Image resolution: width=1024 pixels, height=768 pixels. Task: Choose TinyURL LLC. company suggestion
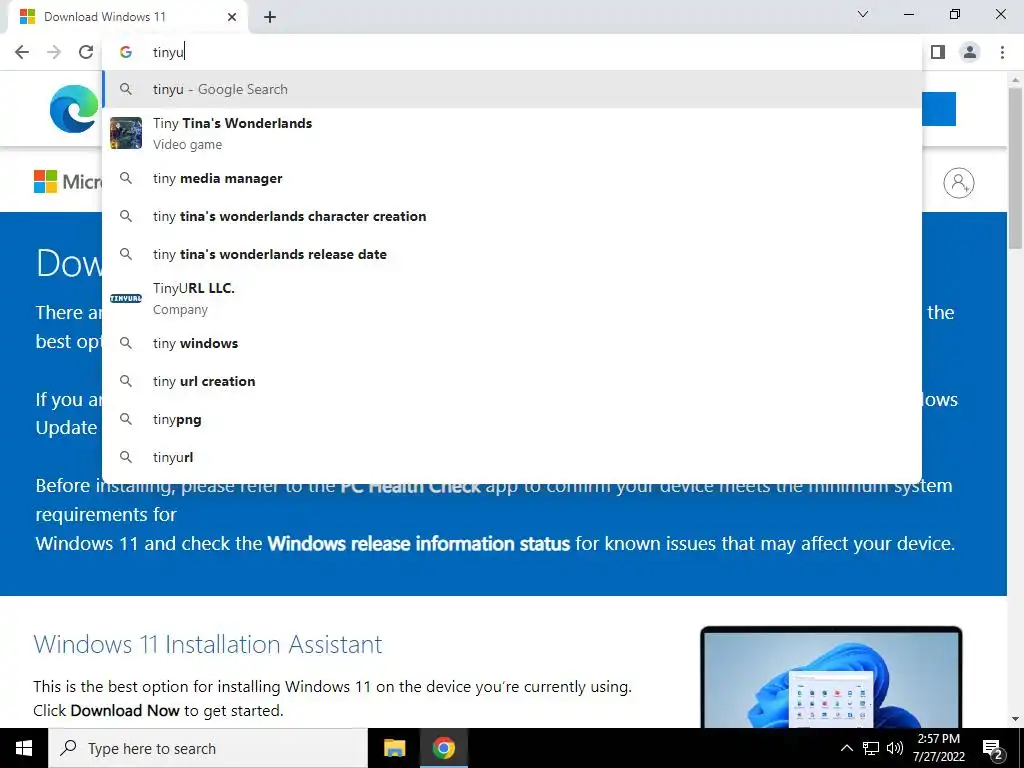coord(512,298)
